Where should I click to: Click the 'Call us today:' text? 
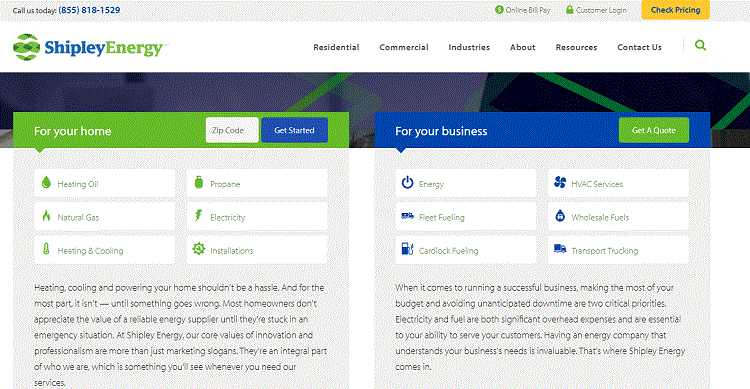click(34, 10)
